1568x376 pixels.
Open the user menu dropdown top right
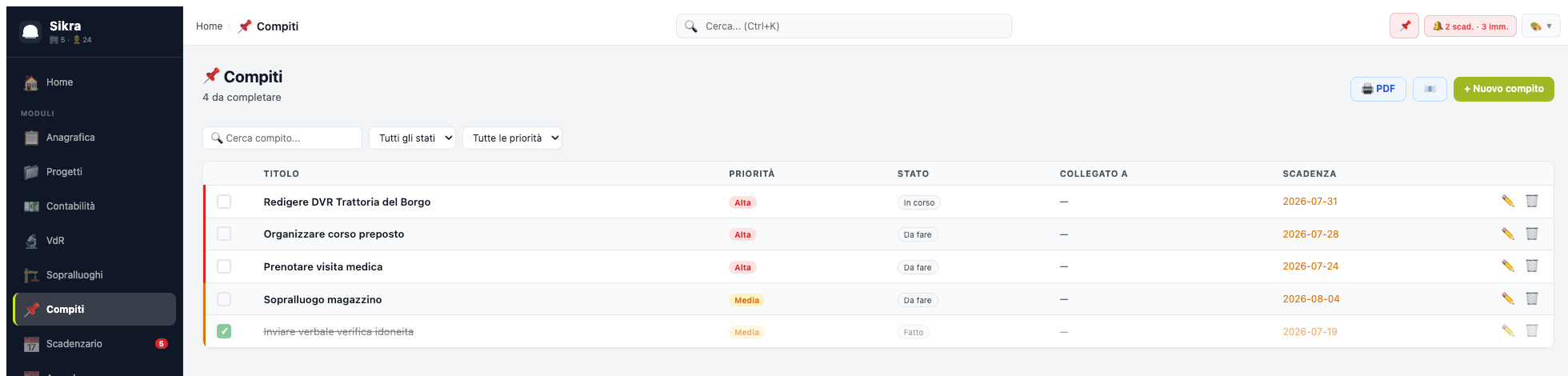pos(1541,26)
